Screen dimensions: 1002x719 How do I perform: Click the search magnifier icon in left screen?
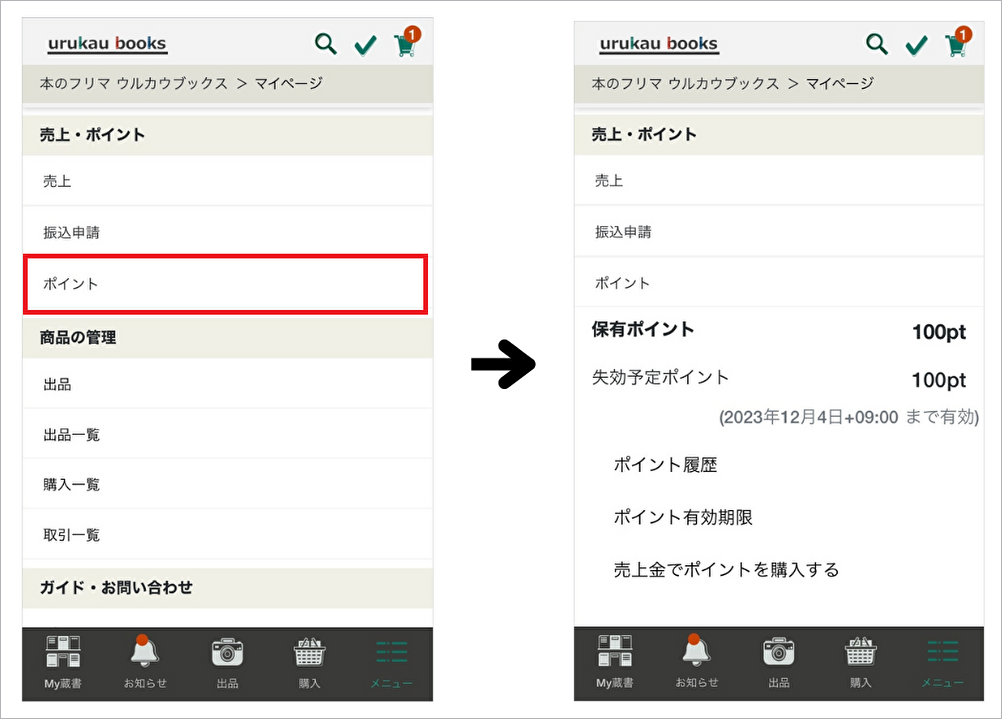click(326, 44)
